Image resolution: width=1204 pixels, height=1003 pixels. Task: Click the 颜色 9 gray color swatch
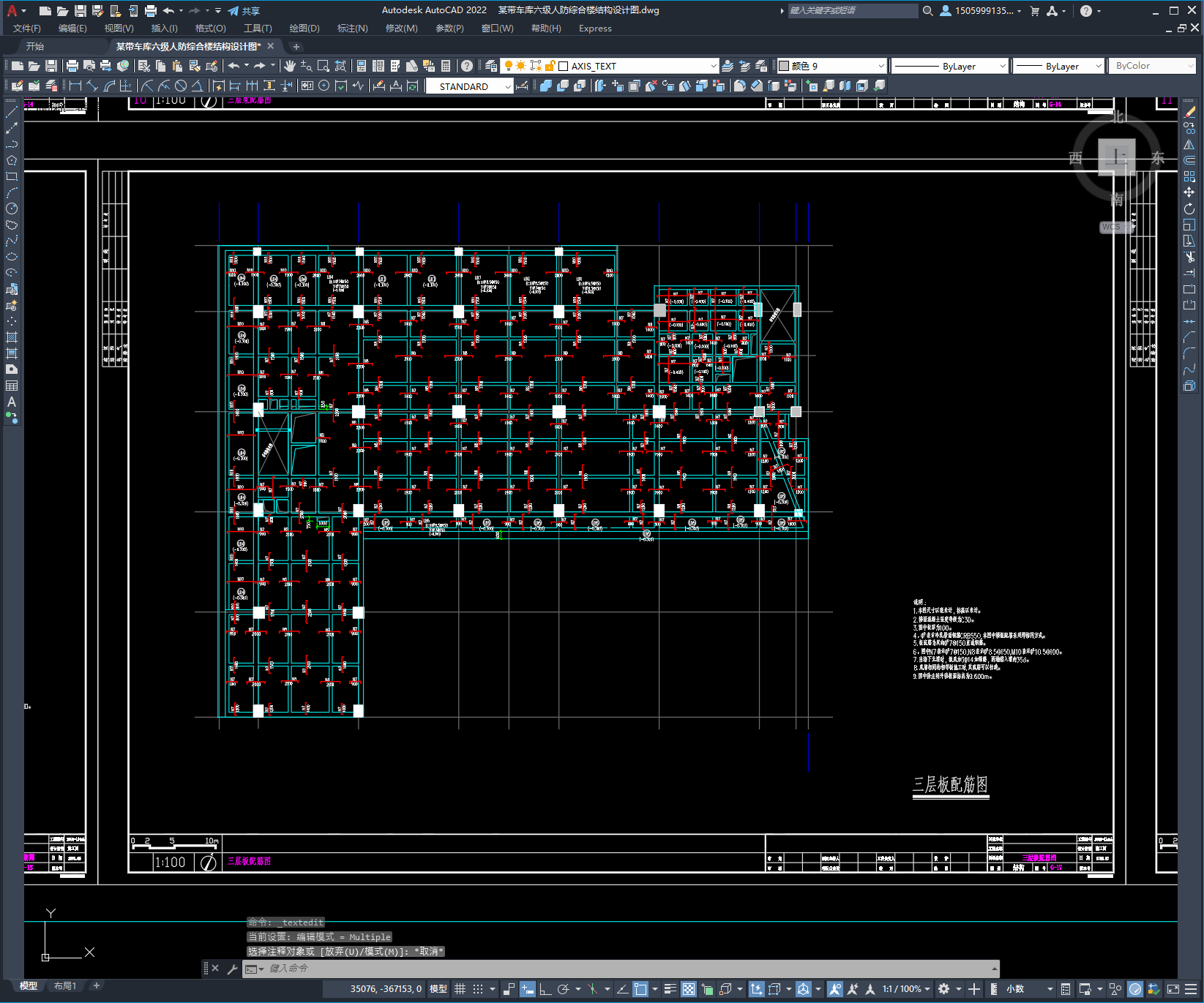coord(784,66)
